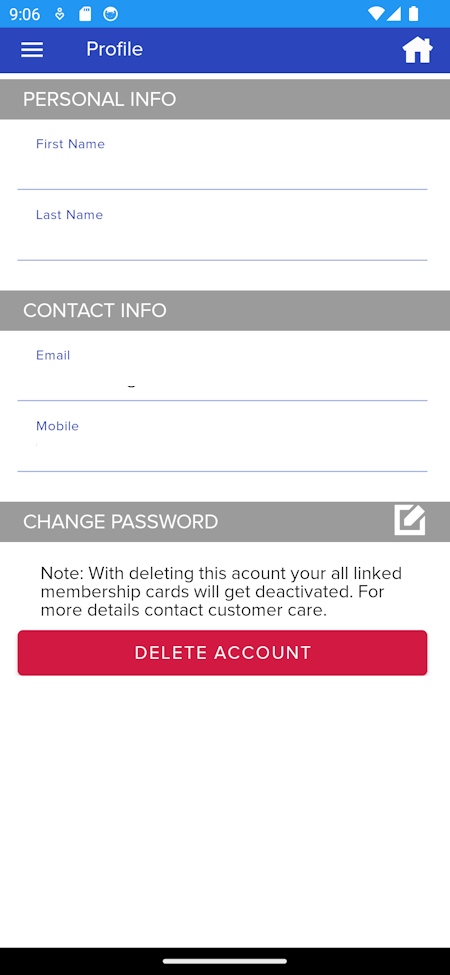Tap the cellular signal icon
This screenshot has width=450, height=975.
coord(394,14)
